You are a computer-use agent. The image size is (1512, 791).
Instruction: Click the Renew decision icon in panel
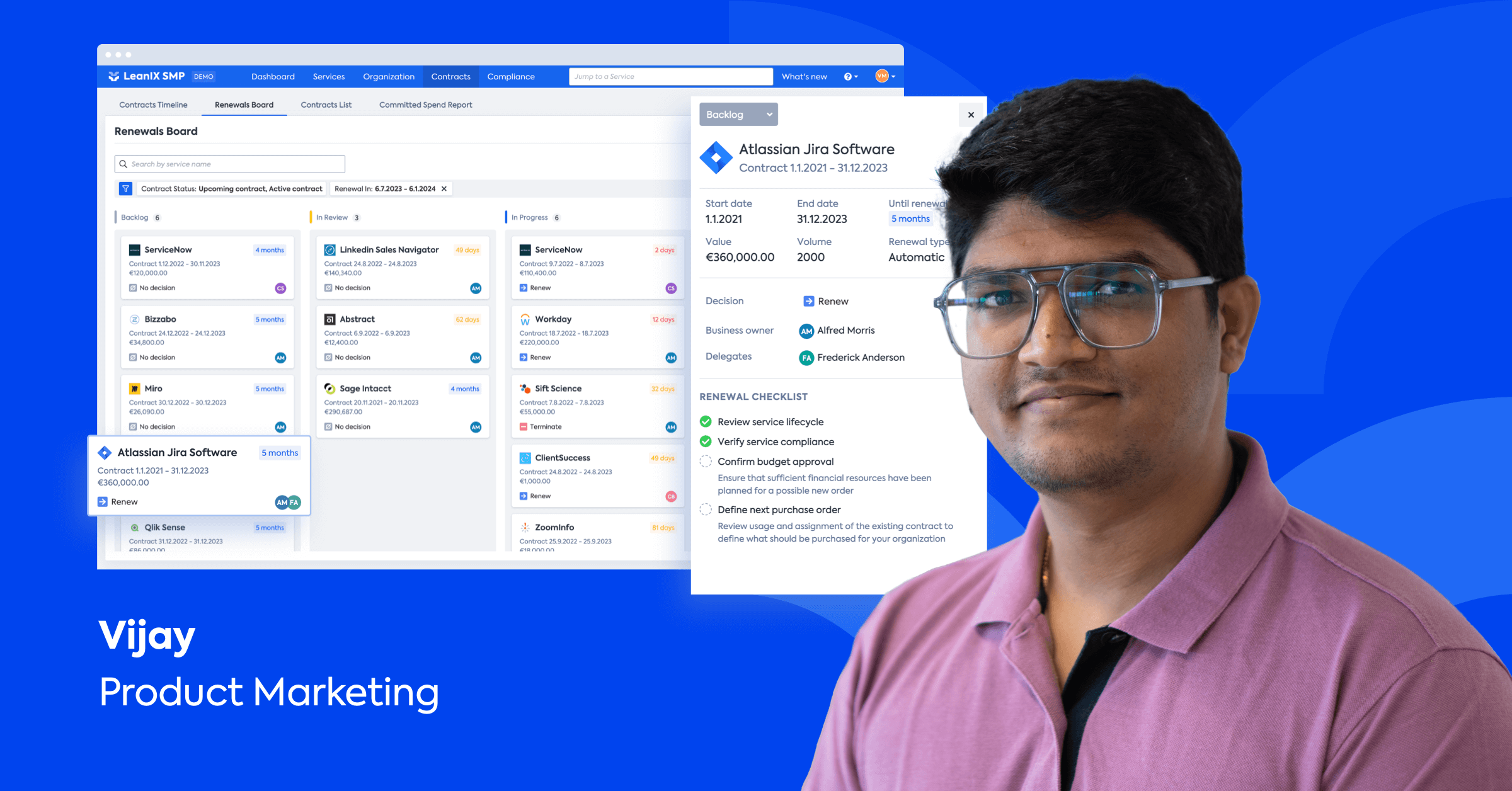(x=808, y=301)
